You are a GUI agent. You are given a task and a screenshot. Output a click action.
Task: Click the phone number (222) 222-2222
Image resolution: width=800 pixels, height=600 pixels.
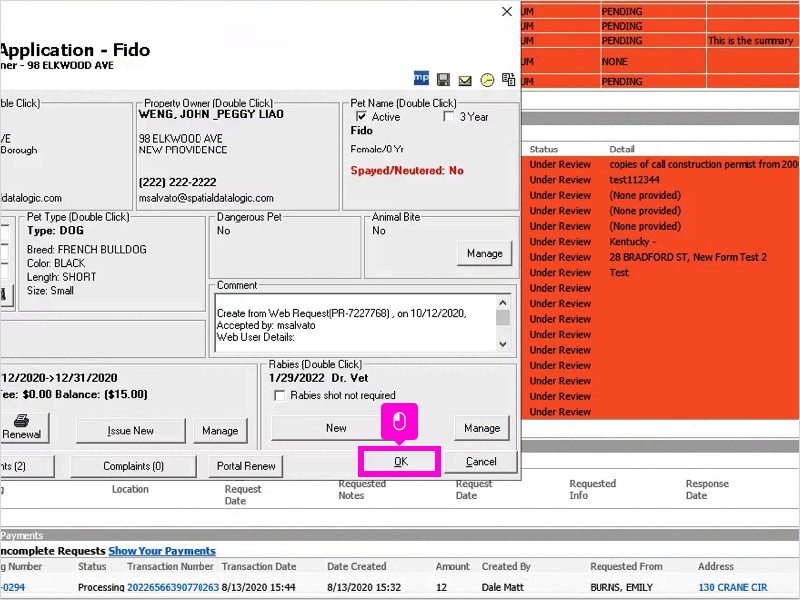(178, 182)
